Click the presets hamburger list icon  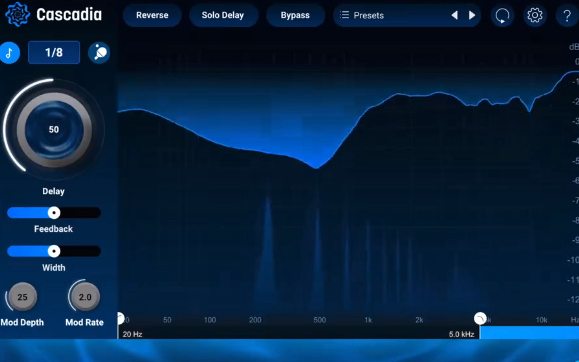[345, 15]
